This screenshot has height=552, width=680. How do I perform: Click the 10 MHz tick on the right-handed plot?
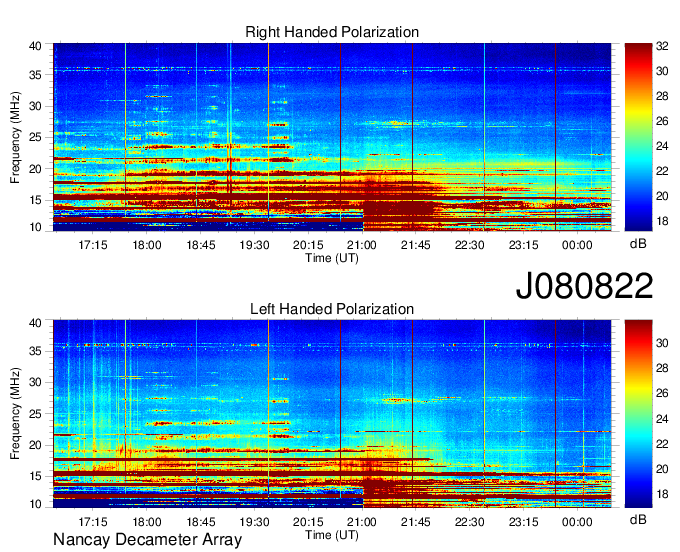click(36, 227)
